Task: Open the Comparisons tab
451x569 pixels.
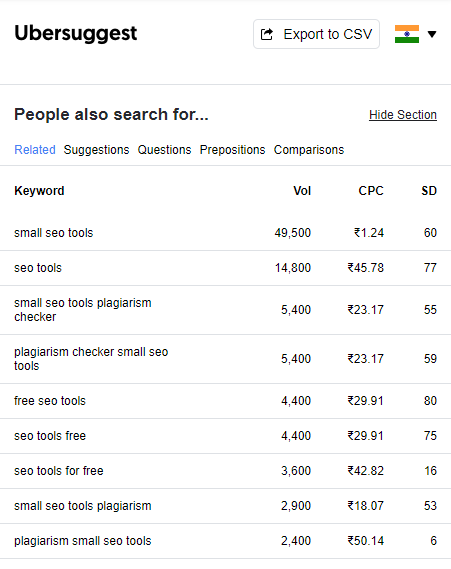Action: click(309, 150)
